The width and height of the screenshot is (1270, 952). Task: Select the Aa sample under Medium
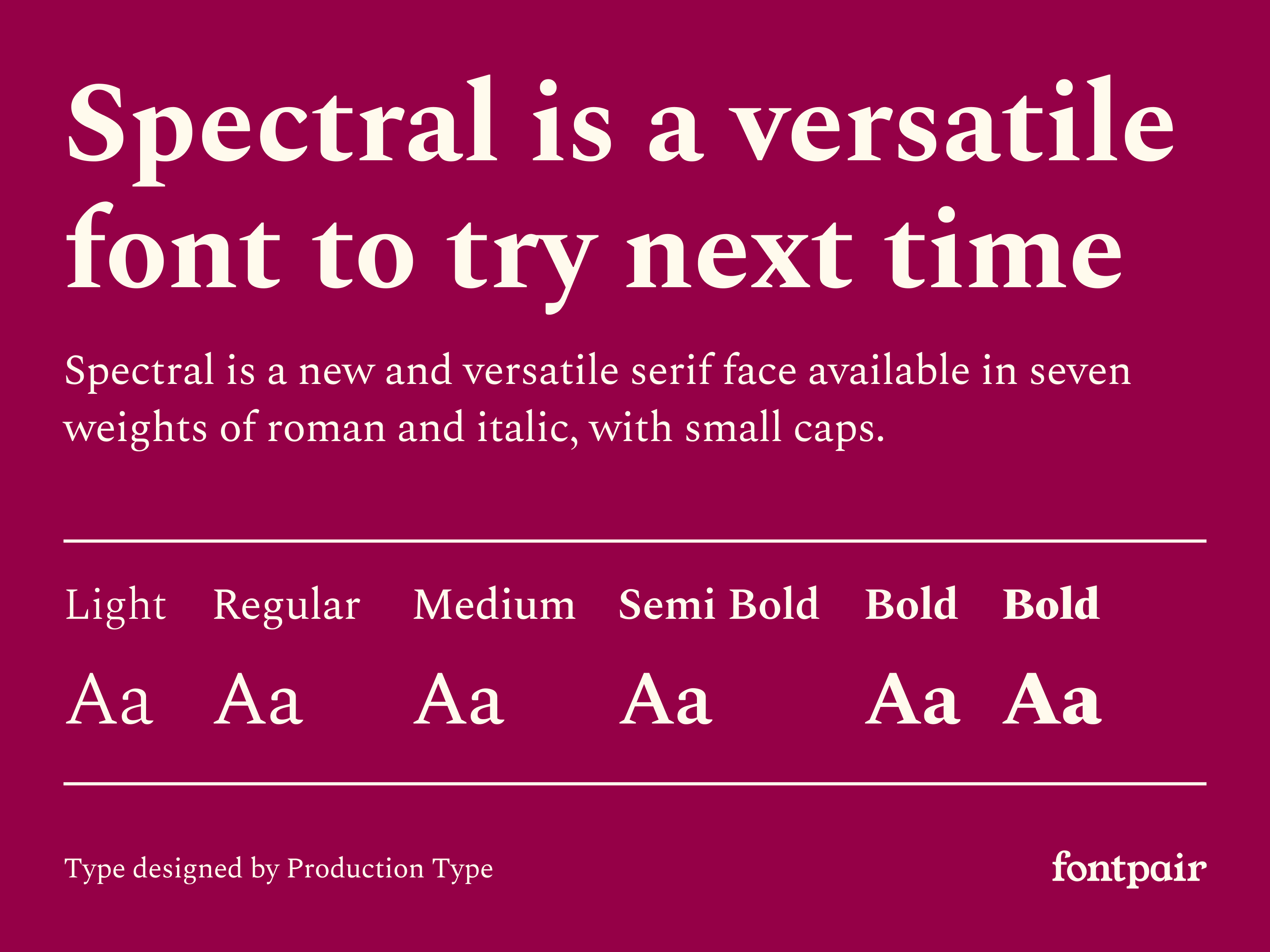(459, 700)
